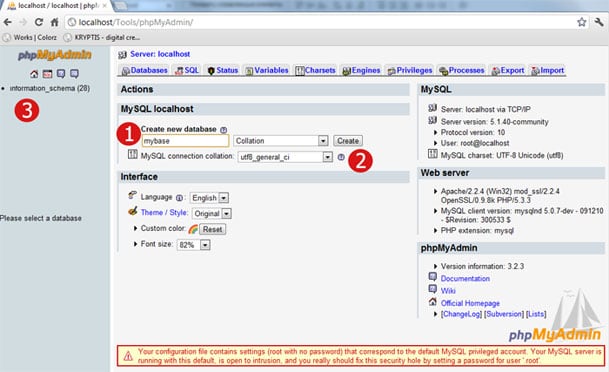The height and width of the screenshot is (372, 609).
Task: Open the Documentation link
Action: [x=465, y=279]
